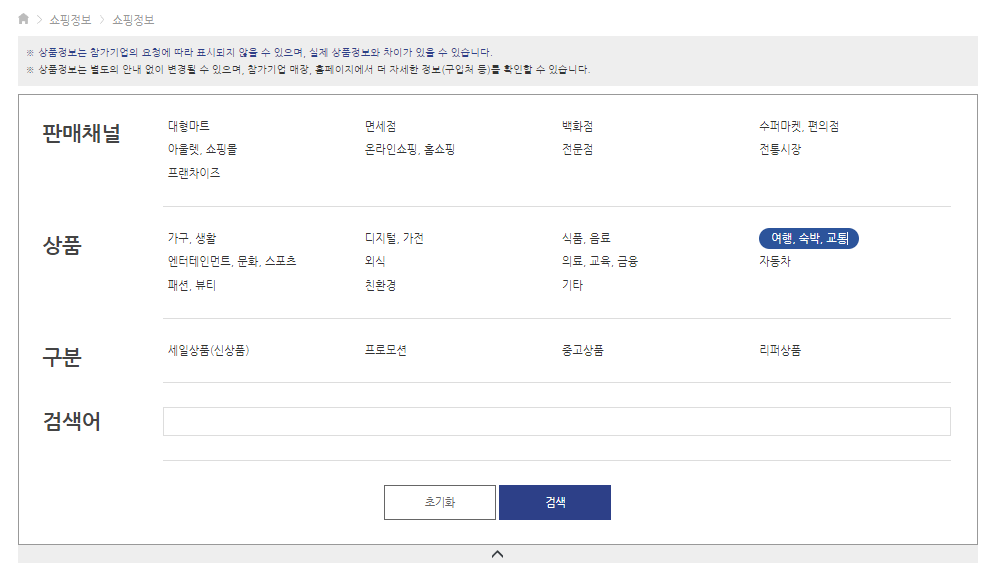Viewport: 991px width, 570px height.
Task: Open last 쇼핑정보 breadcrumb link
Action: coord(133,20)
